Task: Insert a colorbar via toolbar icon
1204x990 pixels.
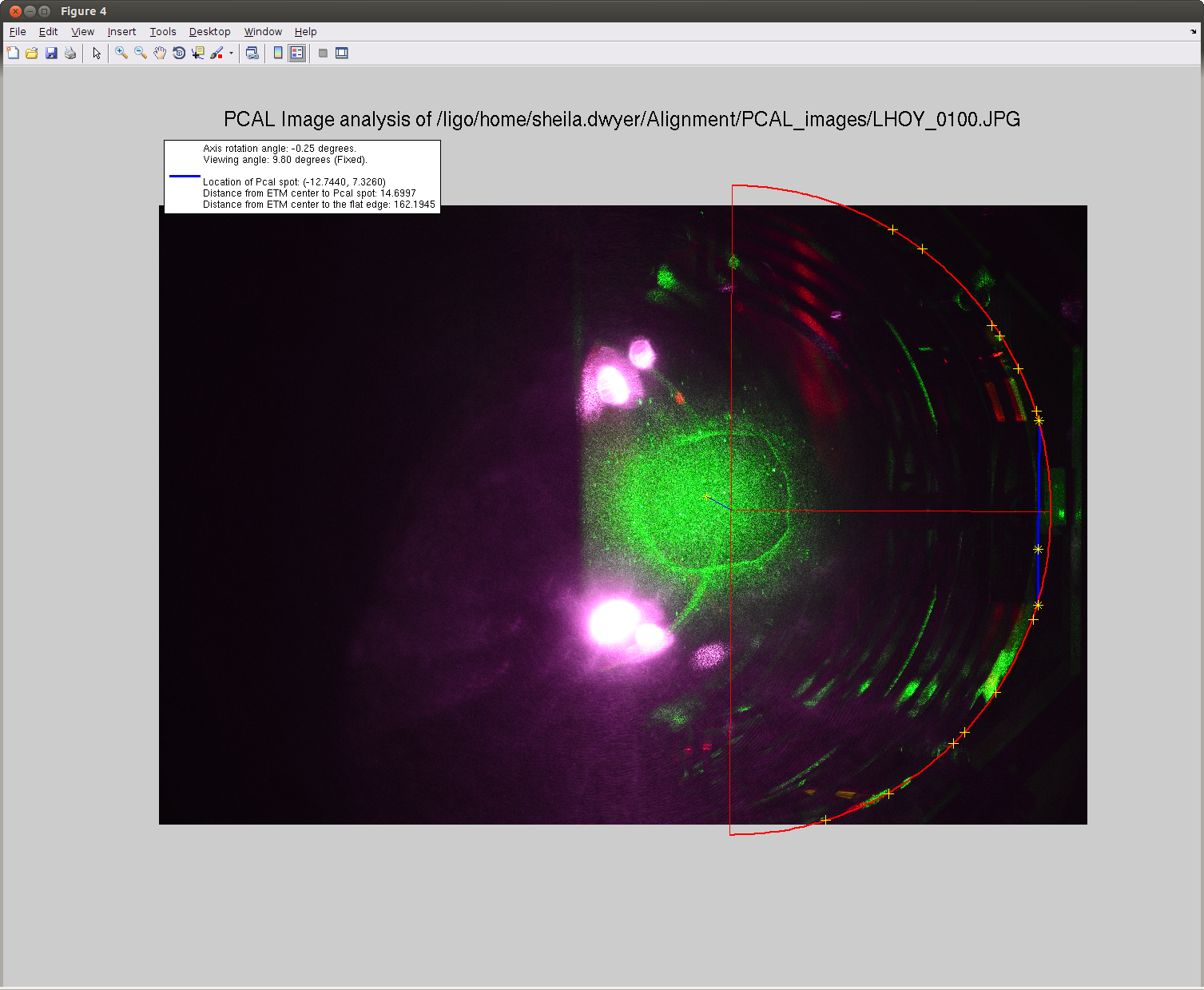Action: click(278, 54)
